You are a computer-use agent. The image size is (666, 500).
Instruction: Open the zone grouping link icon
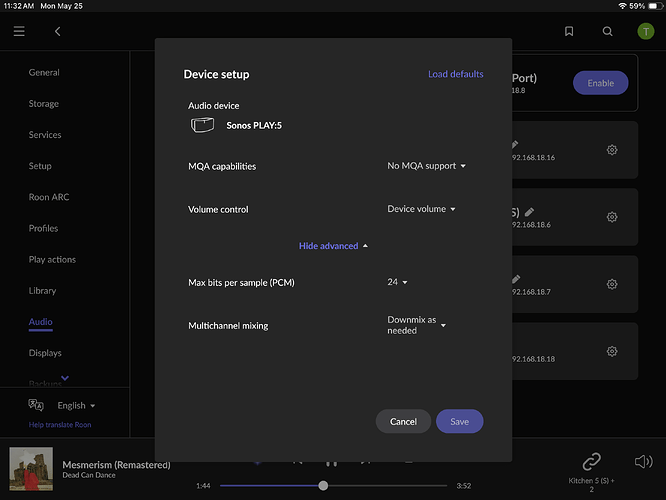591,461
